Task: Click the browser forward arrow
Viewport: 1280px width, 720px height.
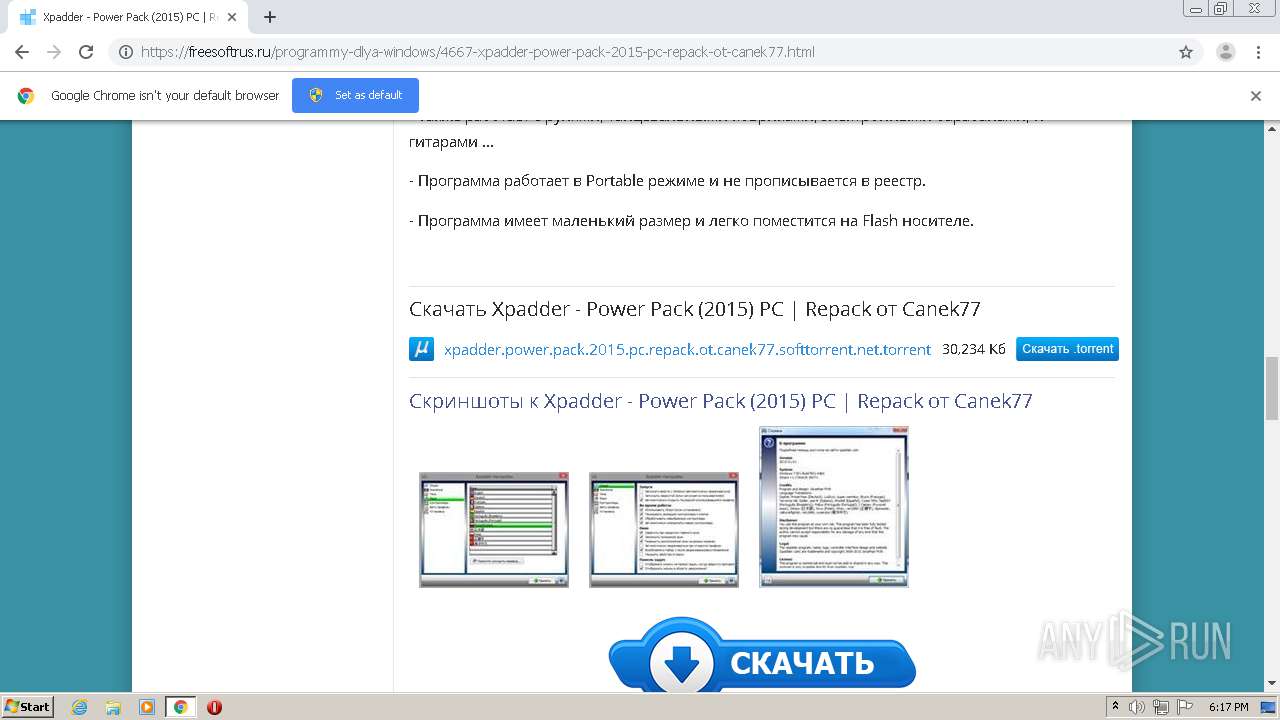Action: [x=54, y=52]
